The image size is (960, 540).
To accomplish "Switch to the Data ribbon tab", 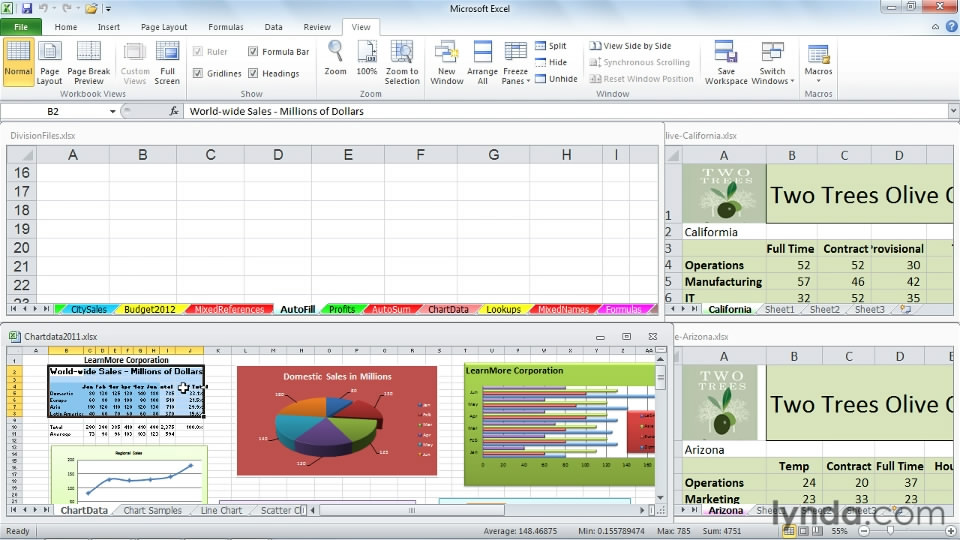I will click(273, 27).
